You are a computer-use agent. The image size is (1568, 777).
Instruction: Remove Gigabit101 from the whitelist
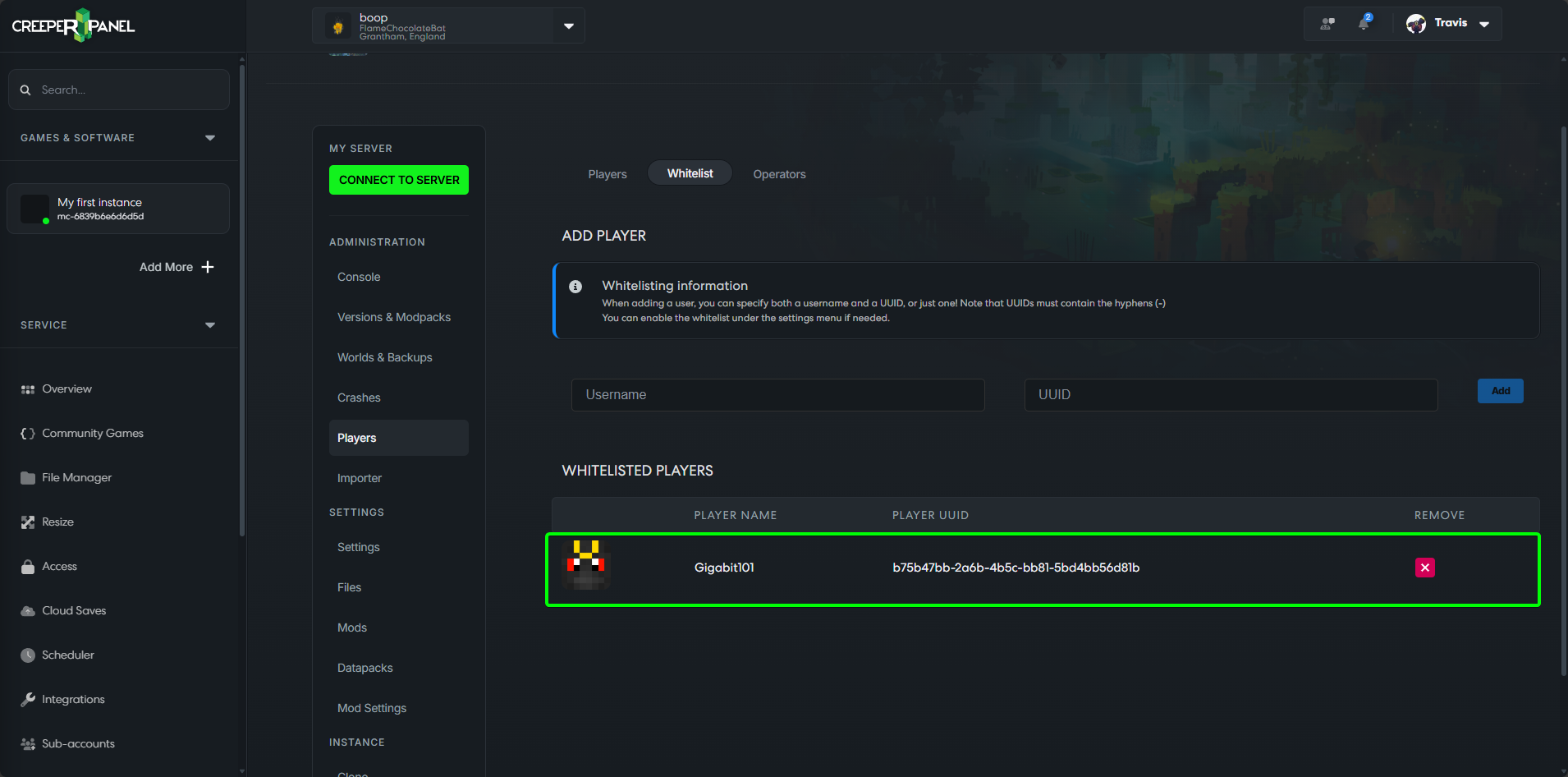1424,567
